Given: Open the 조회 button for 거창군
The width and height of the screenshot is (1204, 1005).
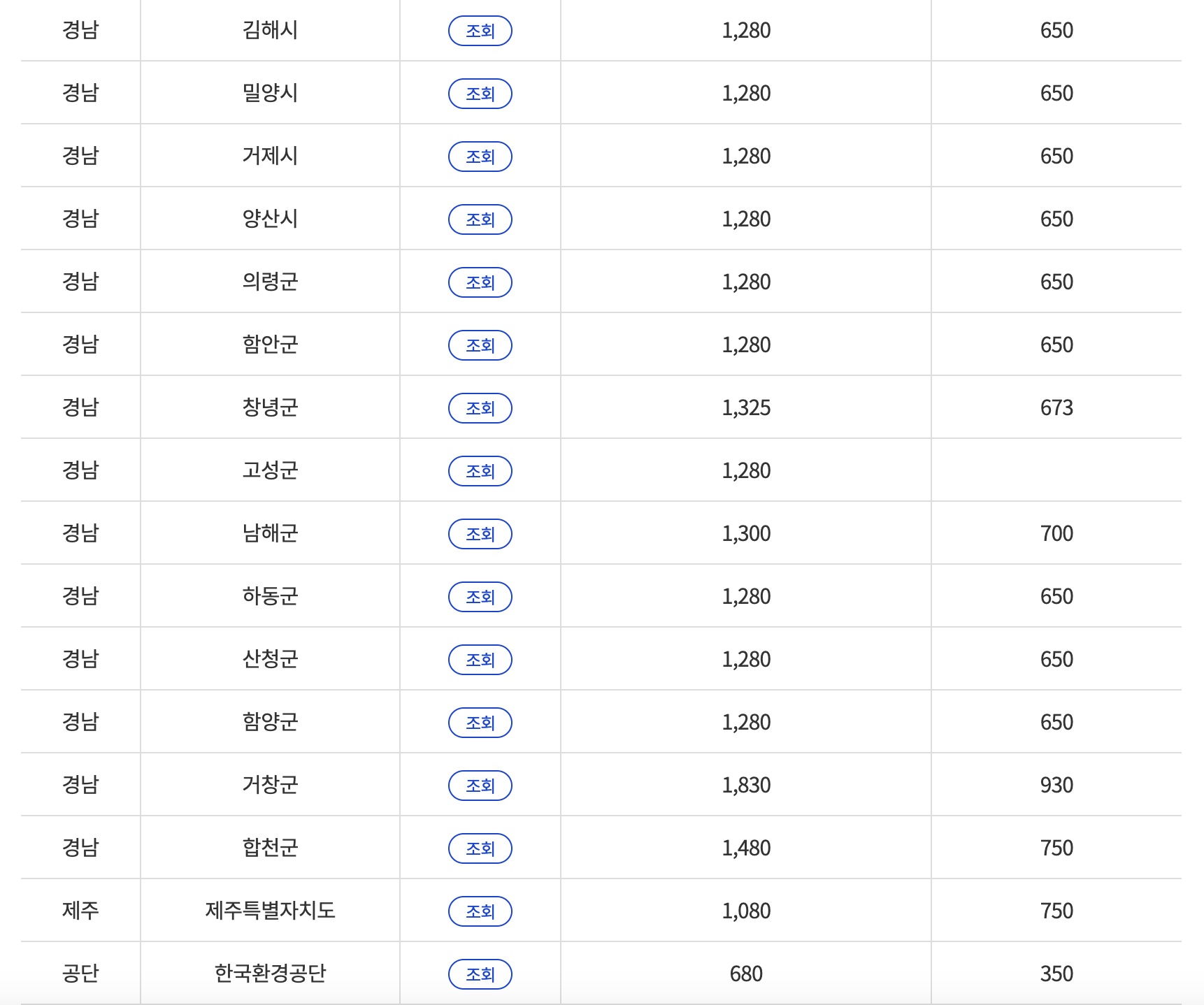Looking at the screenshot, I should pyautogui.click(x=480, y=786).
